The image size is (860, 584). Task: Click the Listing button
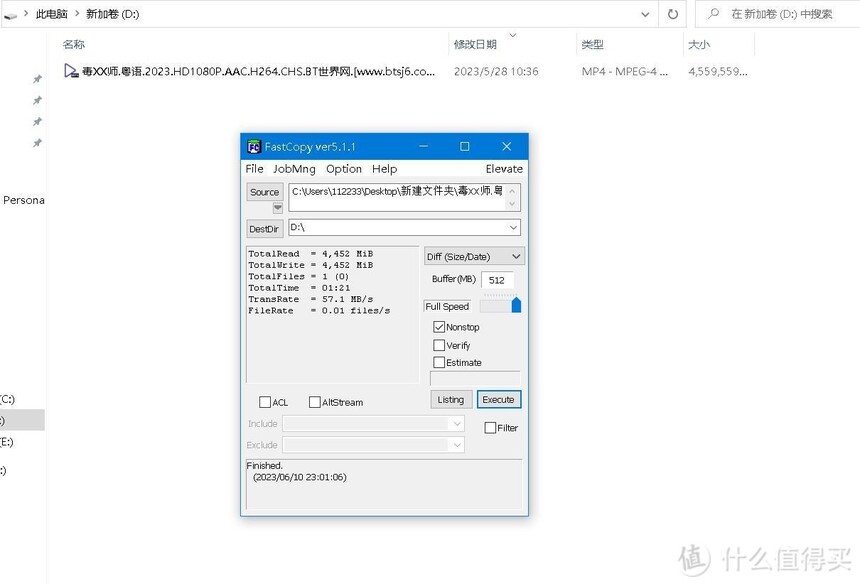(x=451, y=400)
